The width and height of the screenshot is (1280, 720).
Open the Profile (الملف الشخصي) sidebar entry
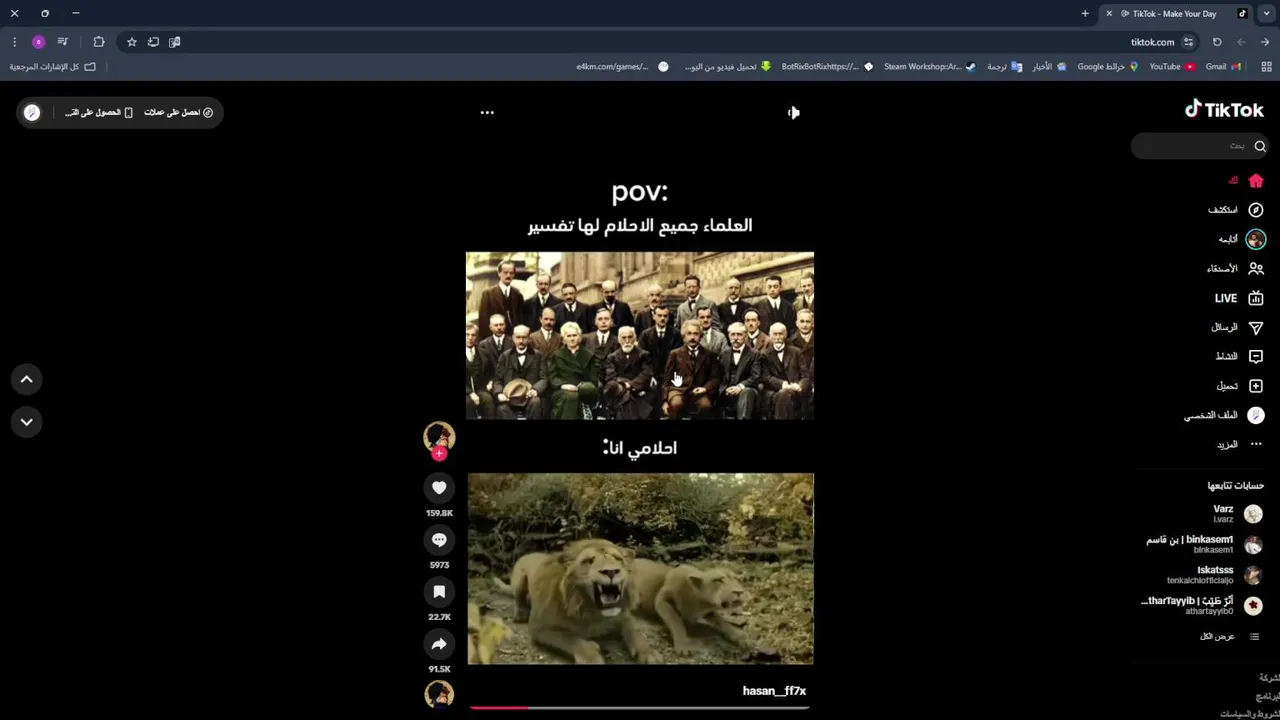(1224, 415)
